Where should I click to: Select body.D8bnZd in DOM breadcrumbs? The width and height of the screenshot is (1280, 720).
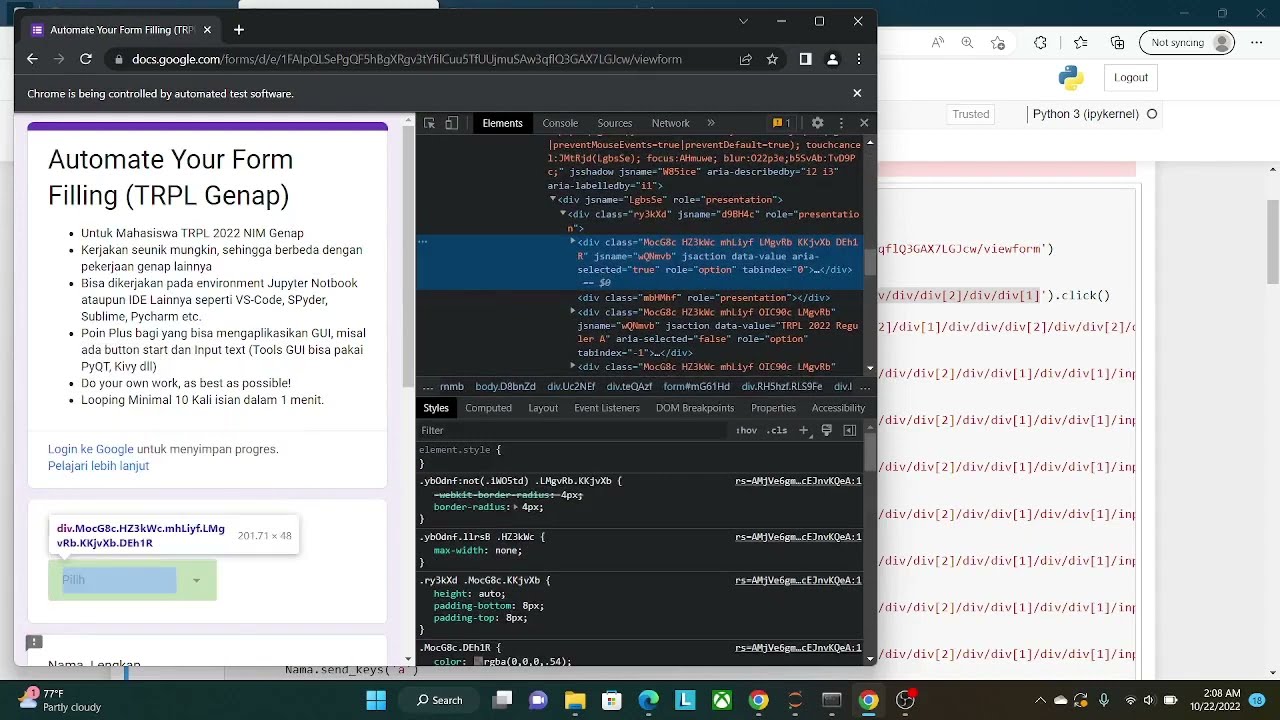505,386
